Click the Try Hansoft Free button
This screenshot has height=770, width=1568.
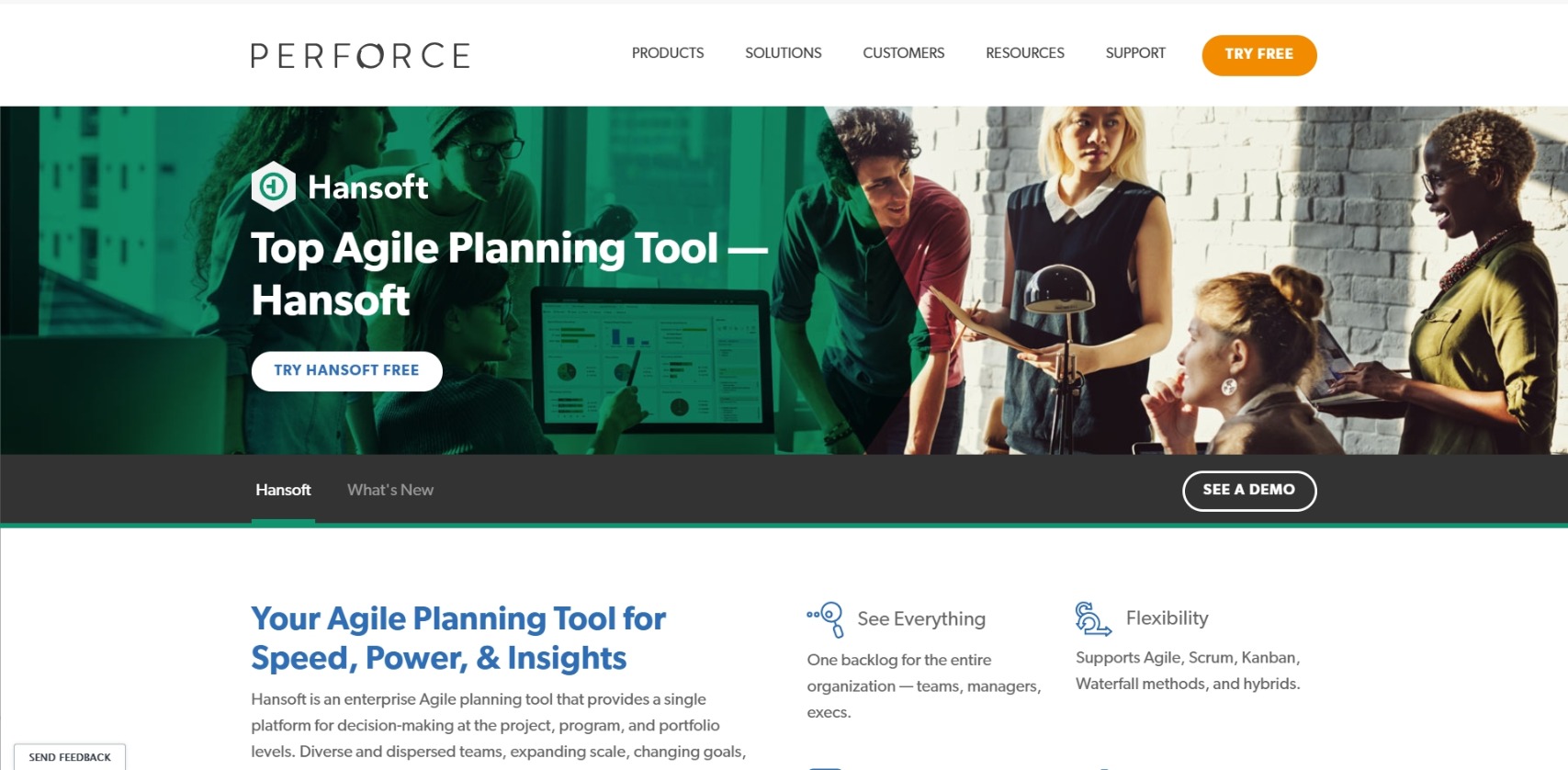[x=346, y=370]
